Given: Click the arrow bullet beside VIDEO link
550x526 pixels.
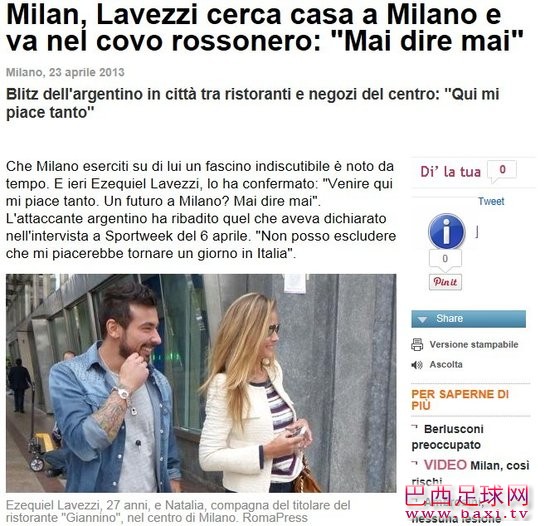Looking at the screenshot, I should (x=415, y=465).
